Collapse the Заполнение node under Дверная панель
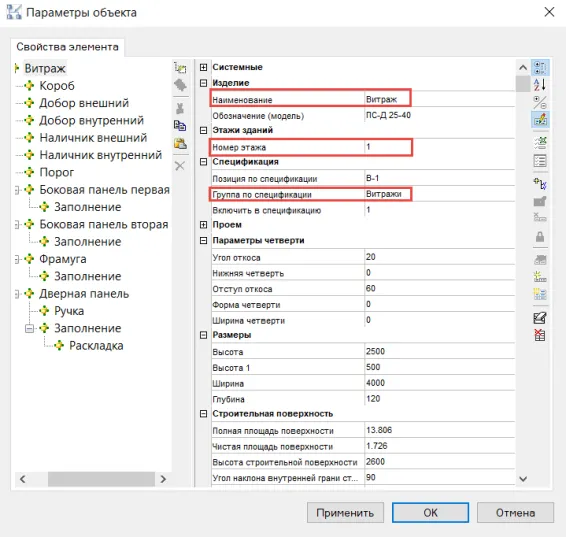This screenshot has height=537, width=566. 30,328
